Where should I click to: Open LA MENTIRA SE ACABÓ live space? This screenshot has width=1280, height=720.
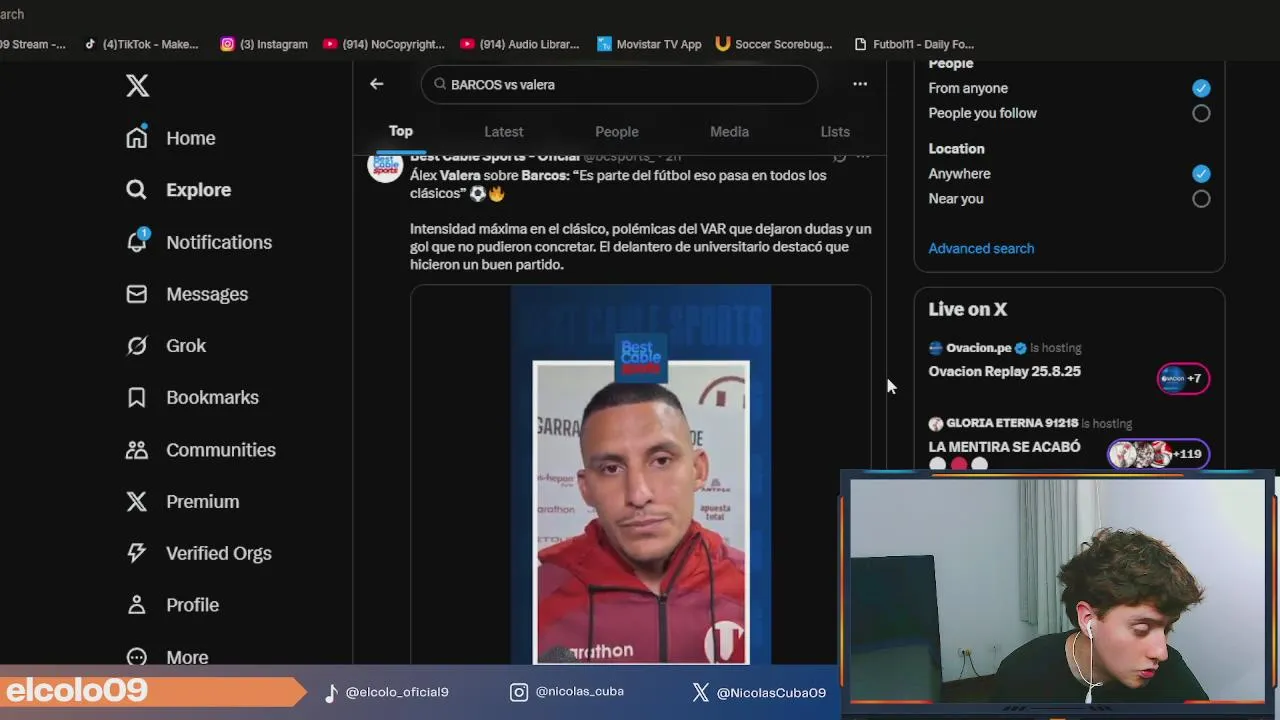point(1004,447)
